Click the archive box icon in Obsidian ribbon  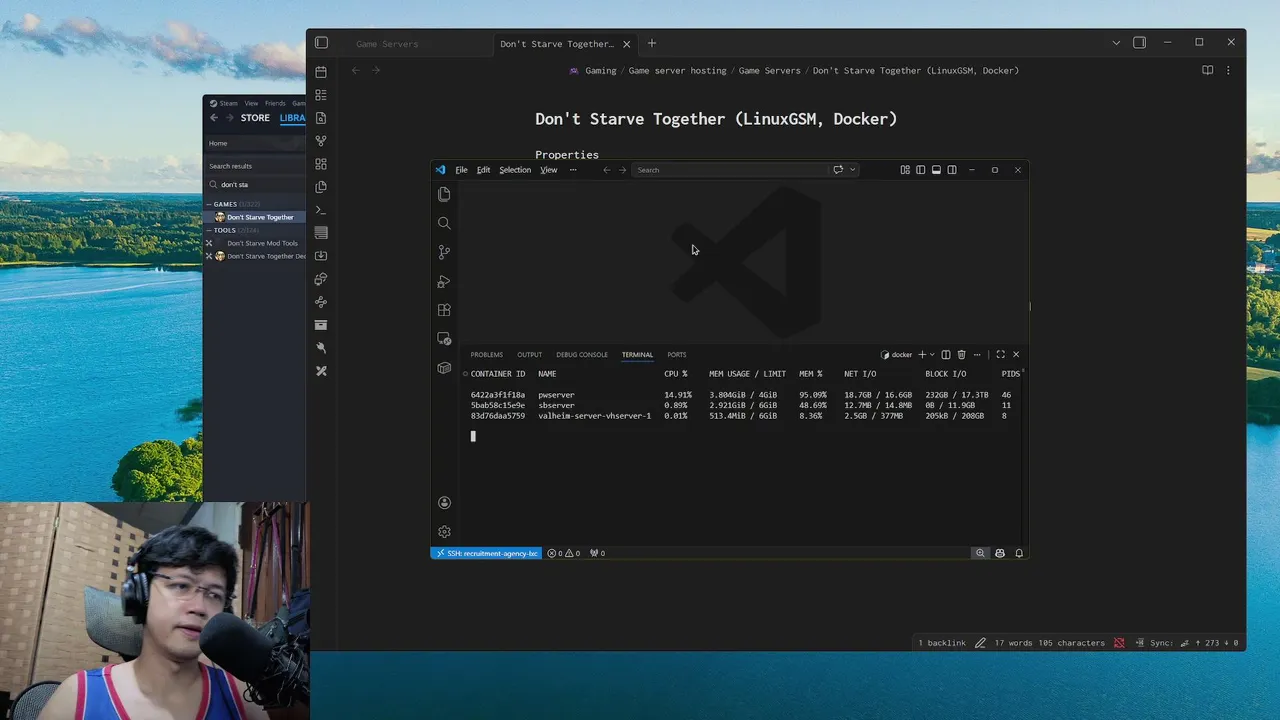(x=321, y=325)
